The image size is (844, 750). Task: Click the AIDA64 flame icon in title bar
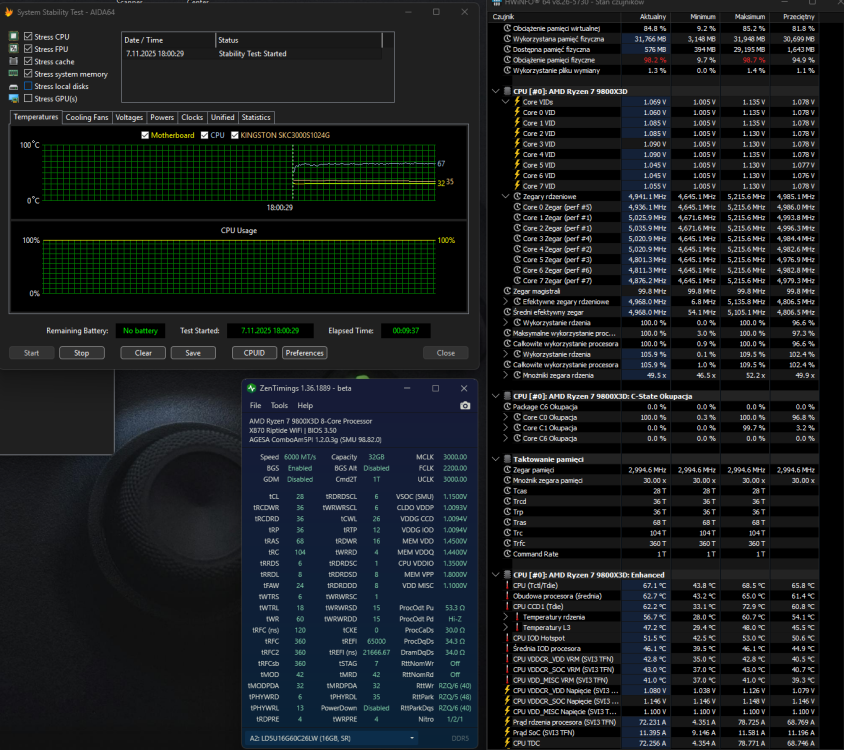(9, 11)
